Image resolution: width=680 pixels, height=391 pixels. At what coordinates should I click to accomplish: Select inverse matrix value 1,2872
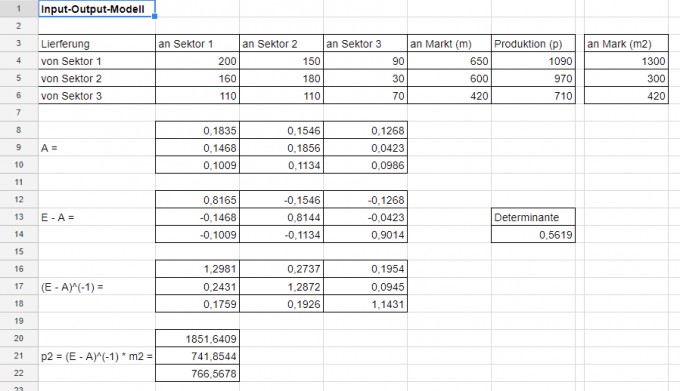pyautogui.click(x=281, y=286)
